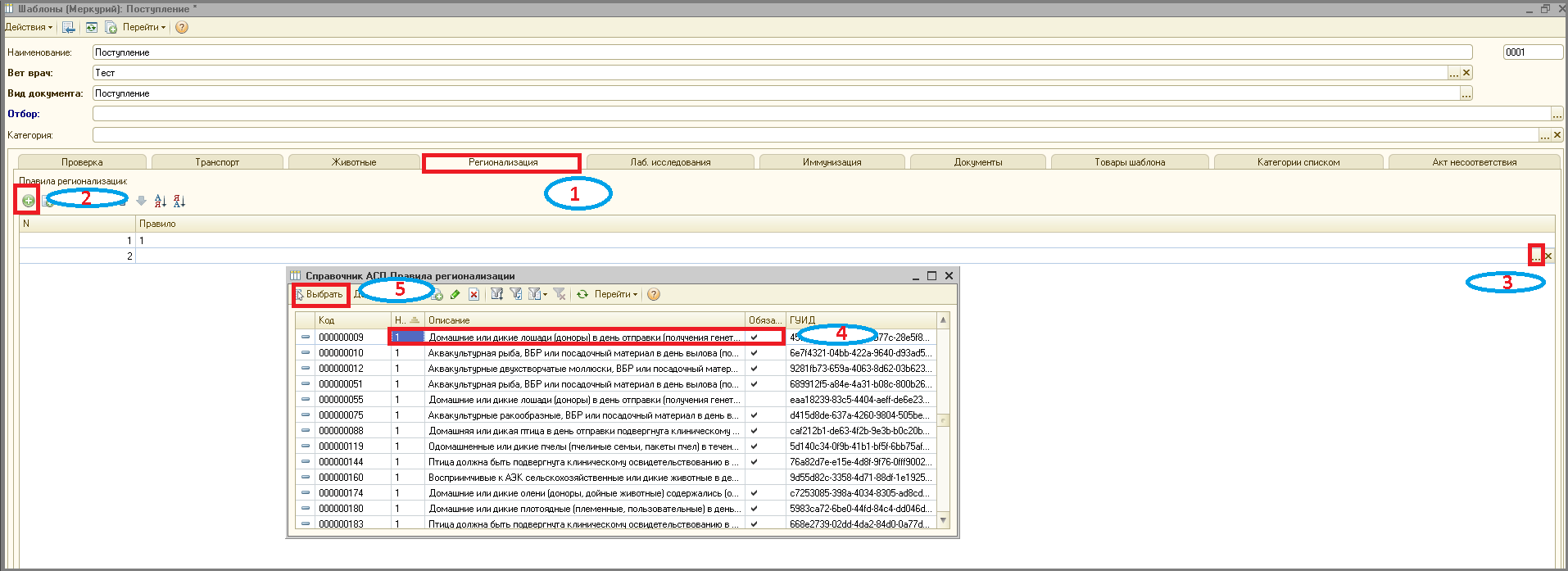Refresh the reference list with green arrows icon
Screen dimensions: 1568x571
[582, 294]
